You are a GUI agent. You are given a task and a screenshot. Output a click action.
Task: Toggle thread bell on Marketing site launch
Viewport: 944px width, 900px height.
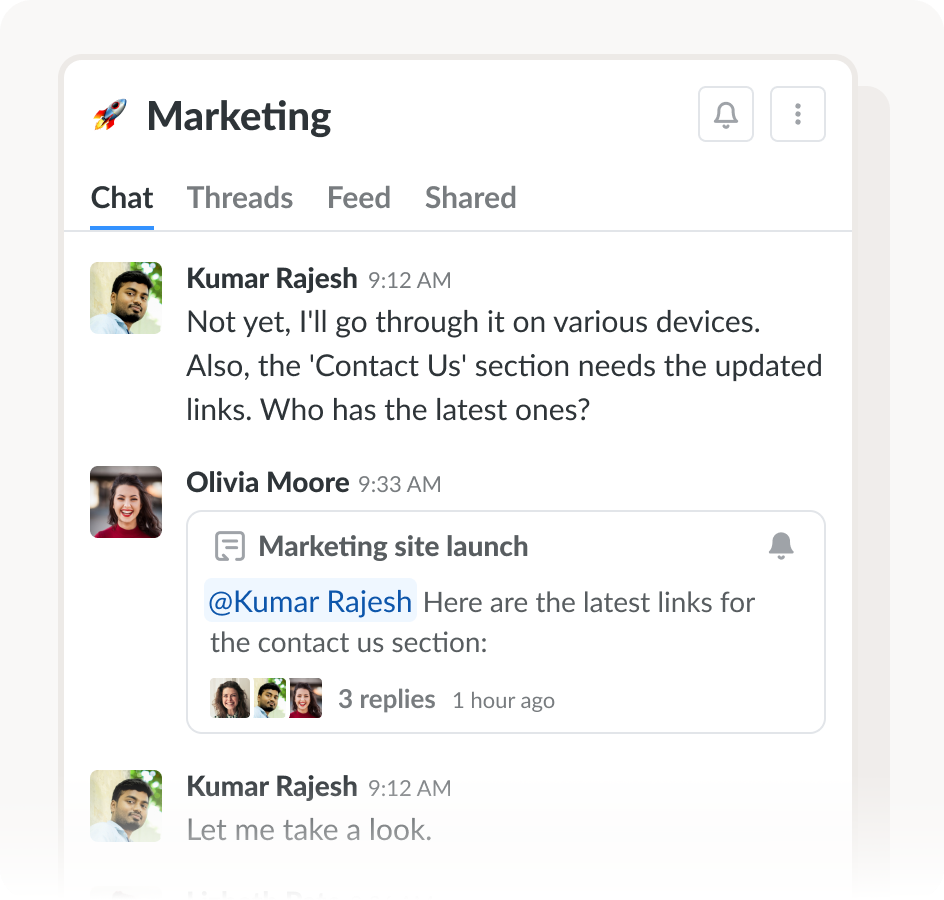click(781, 546)
